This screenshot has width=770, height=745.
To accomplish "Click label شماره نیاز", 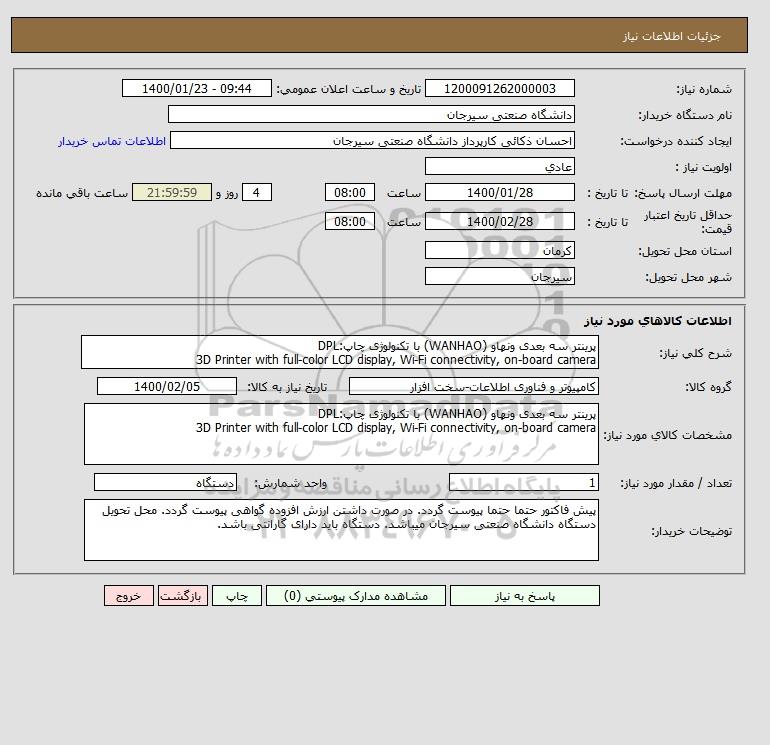I will [x=704, y=89].
